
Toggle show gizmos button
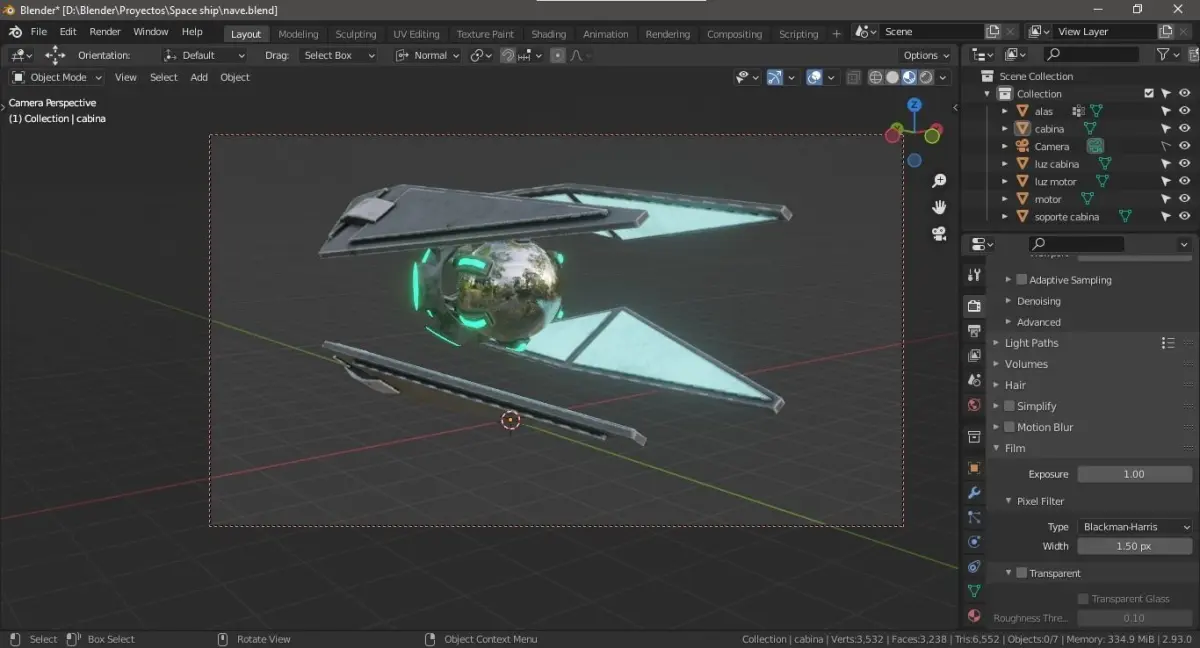775,77
